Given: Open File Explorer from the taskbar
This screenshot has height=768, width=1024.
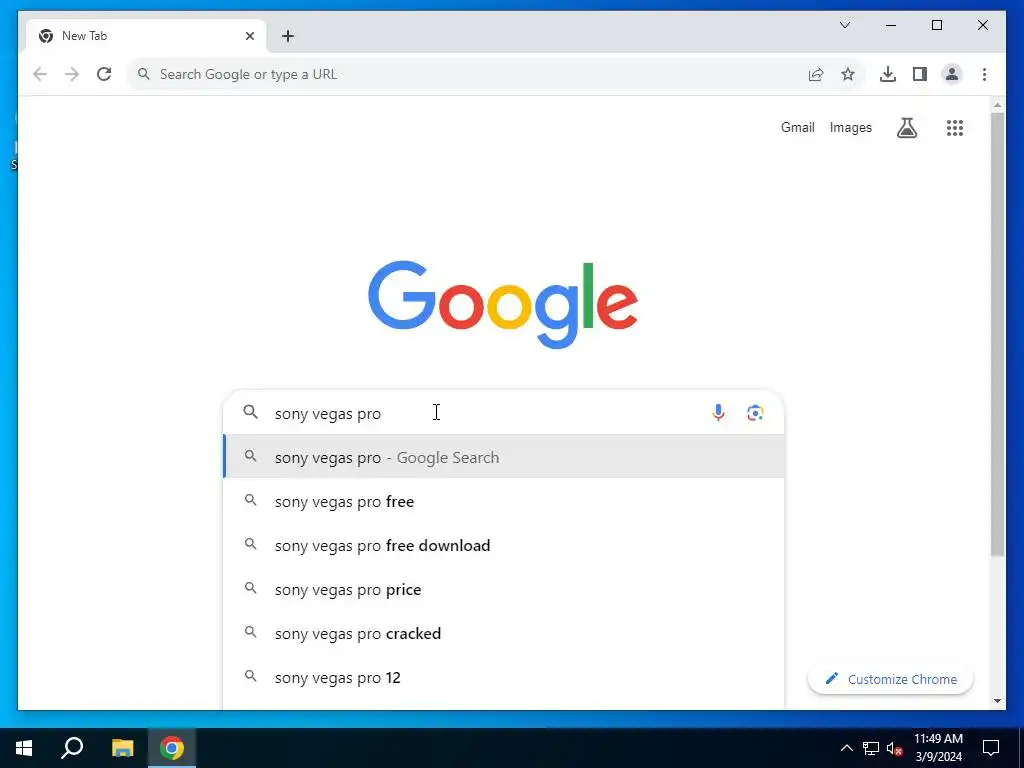Looking at the screenshot, I should tap(122, 748).
